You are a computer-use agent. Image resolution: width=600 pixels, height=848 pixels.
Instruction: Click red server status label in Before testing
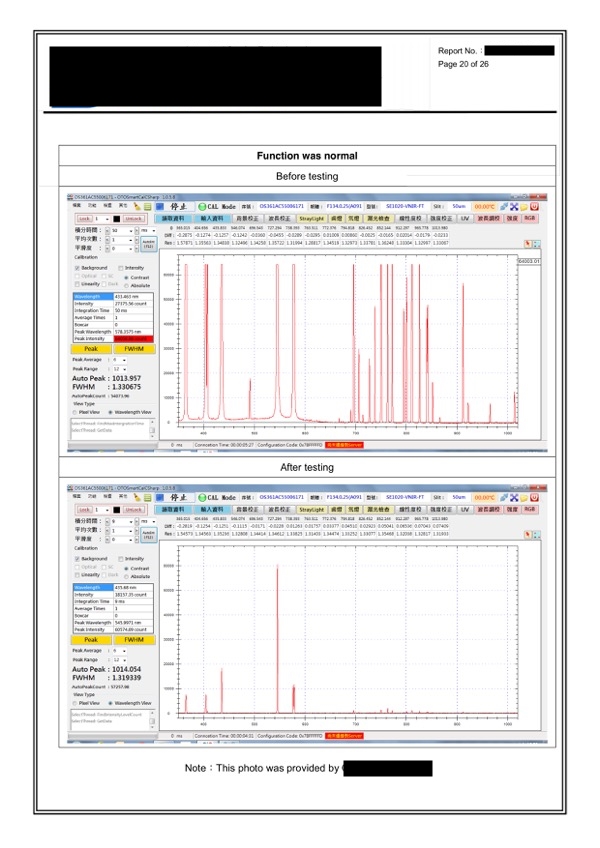click(345, 445)
